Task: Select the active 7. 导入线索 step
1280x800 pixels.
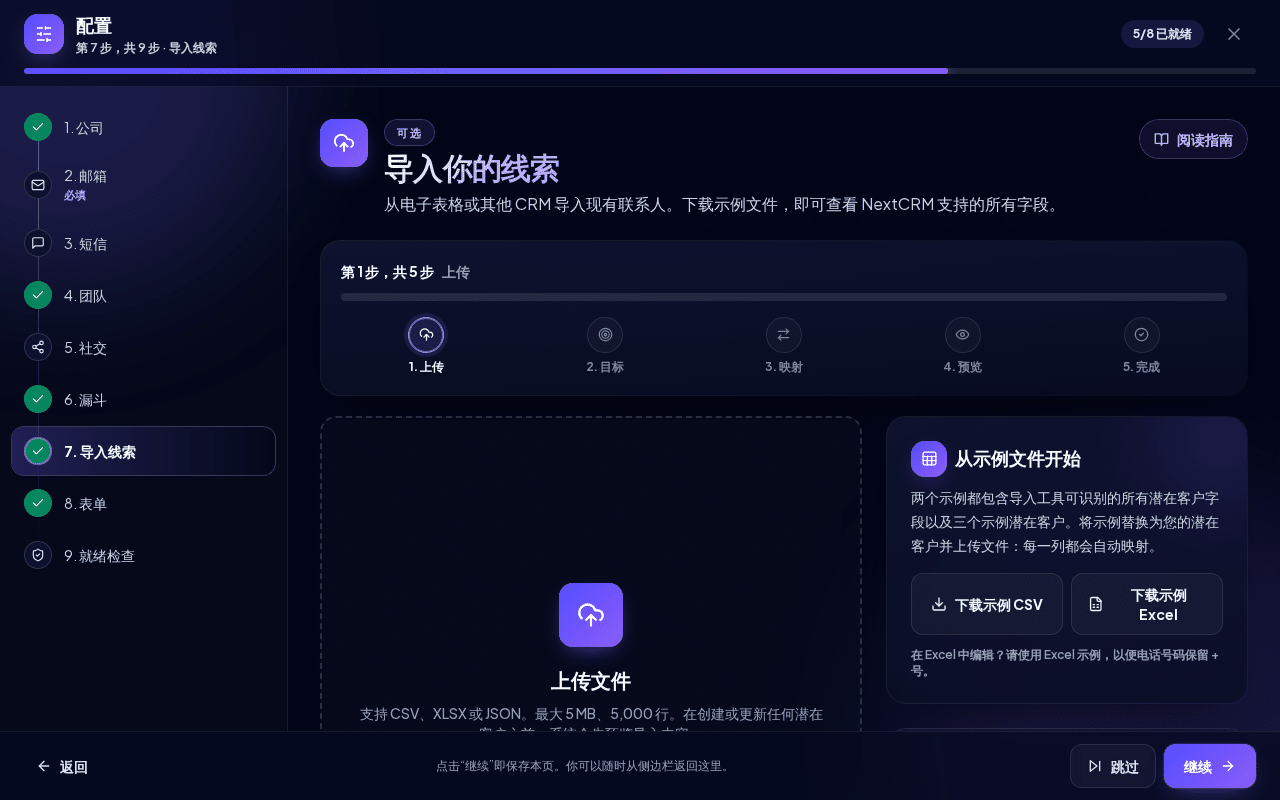Action: click(143, 451)
